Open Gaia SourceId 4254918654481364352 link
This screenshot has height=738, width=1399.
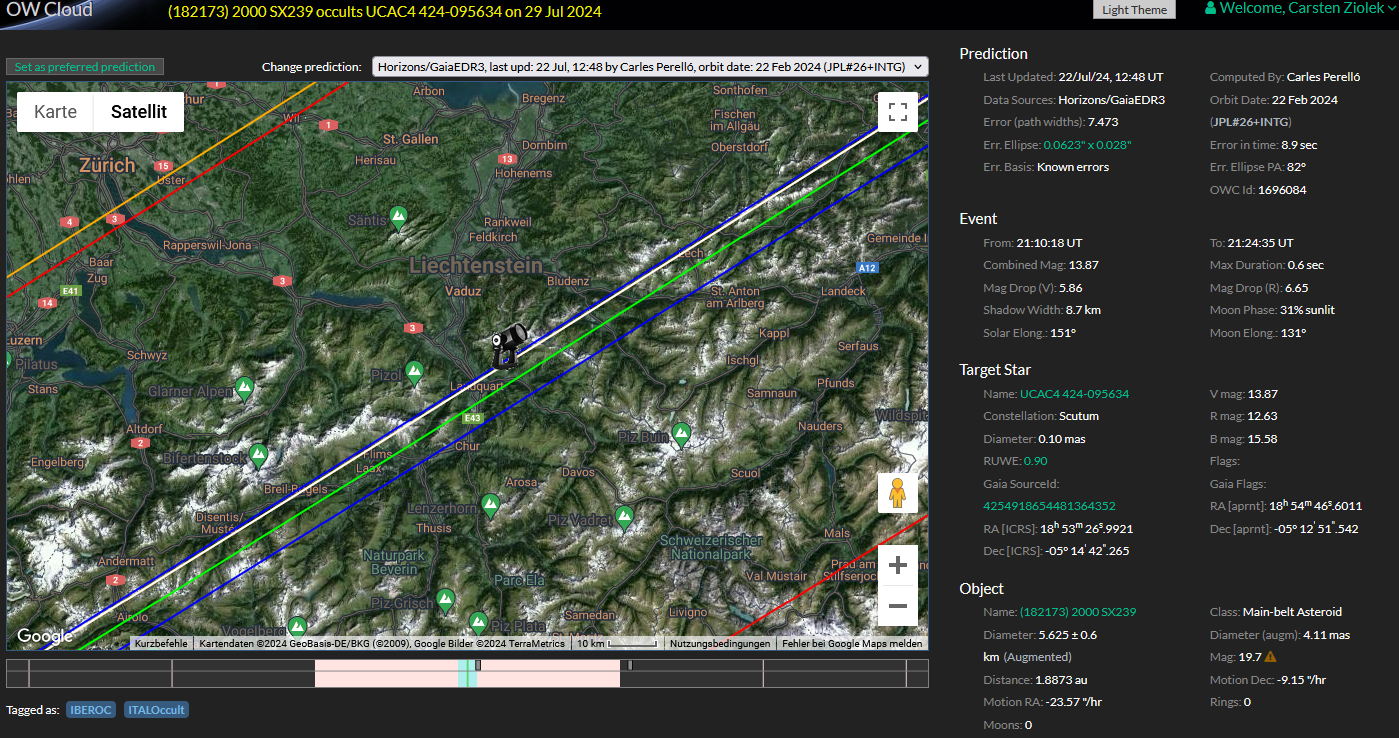[1050, 506]
